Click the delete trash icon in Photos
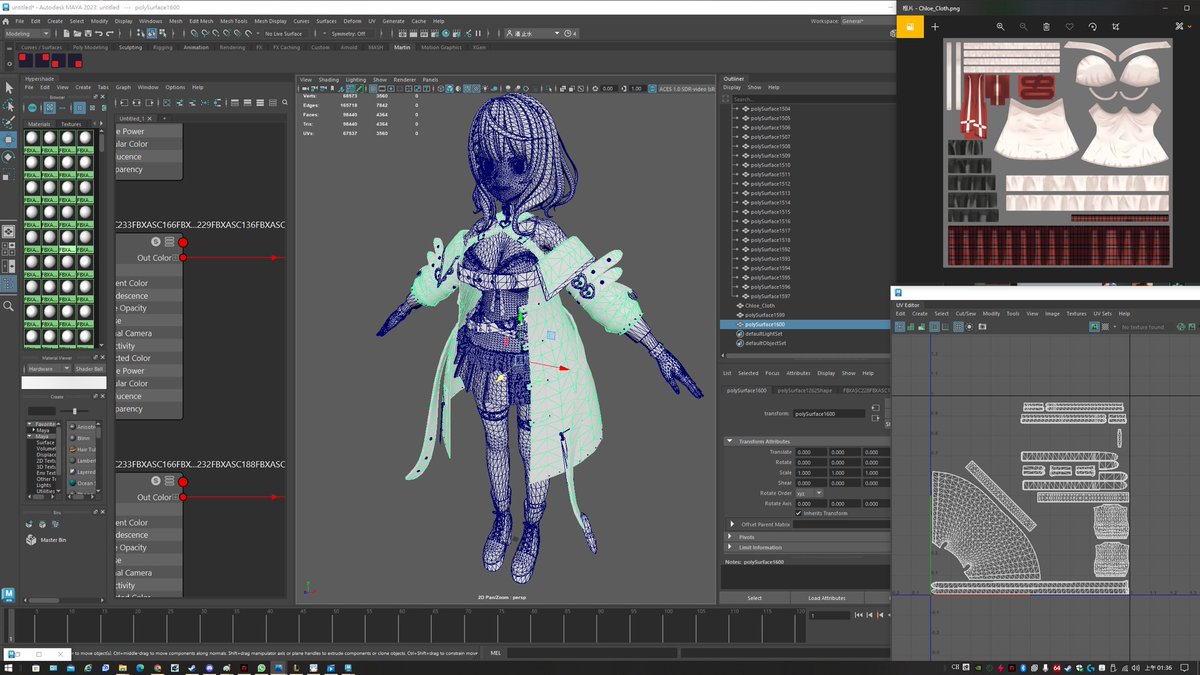This screenshot has height=675, width=1200. pos(1046,27)
